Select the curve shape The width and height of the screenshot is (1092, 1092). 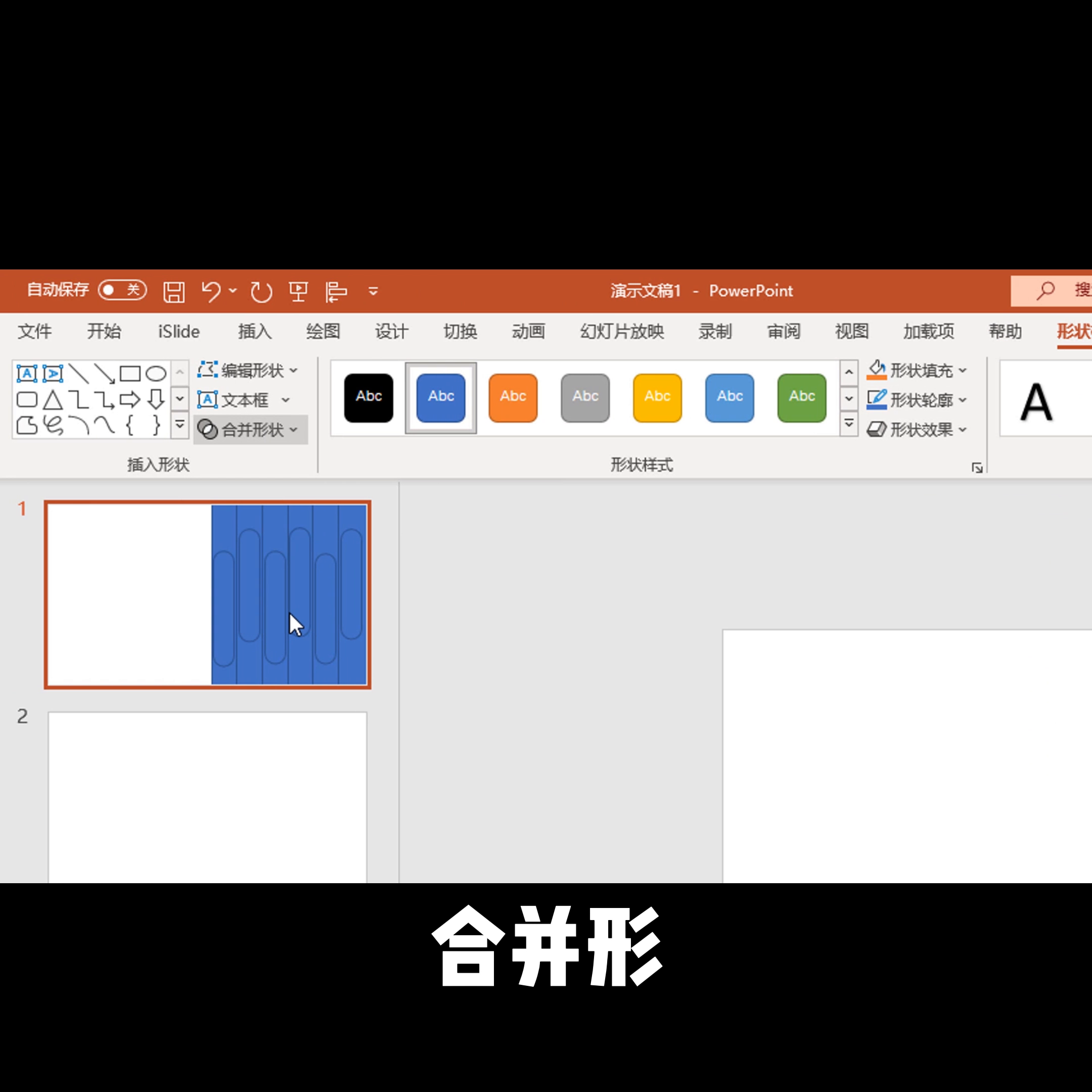tap(105, 425)
